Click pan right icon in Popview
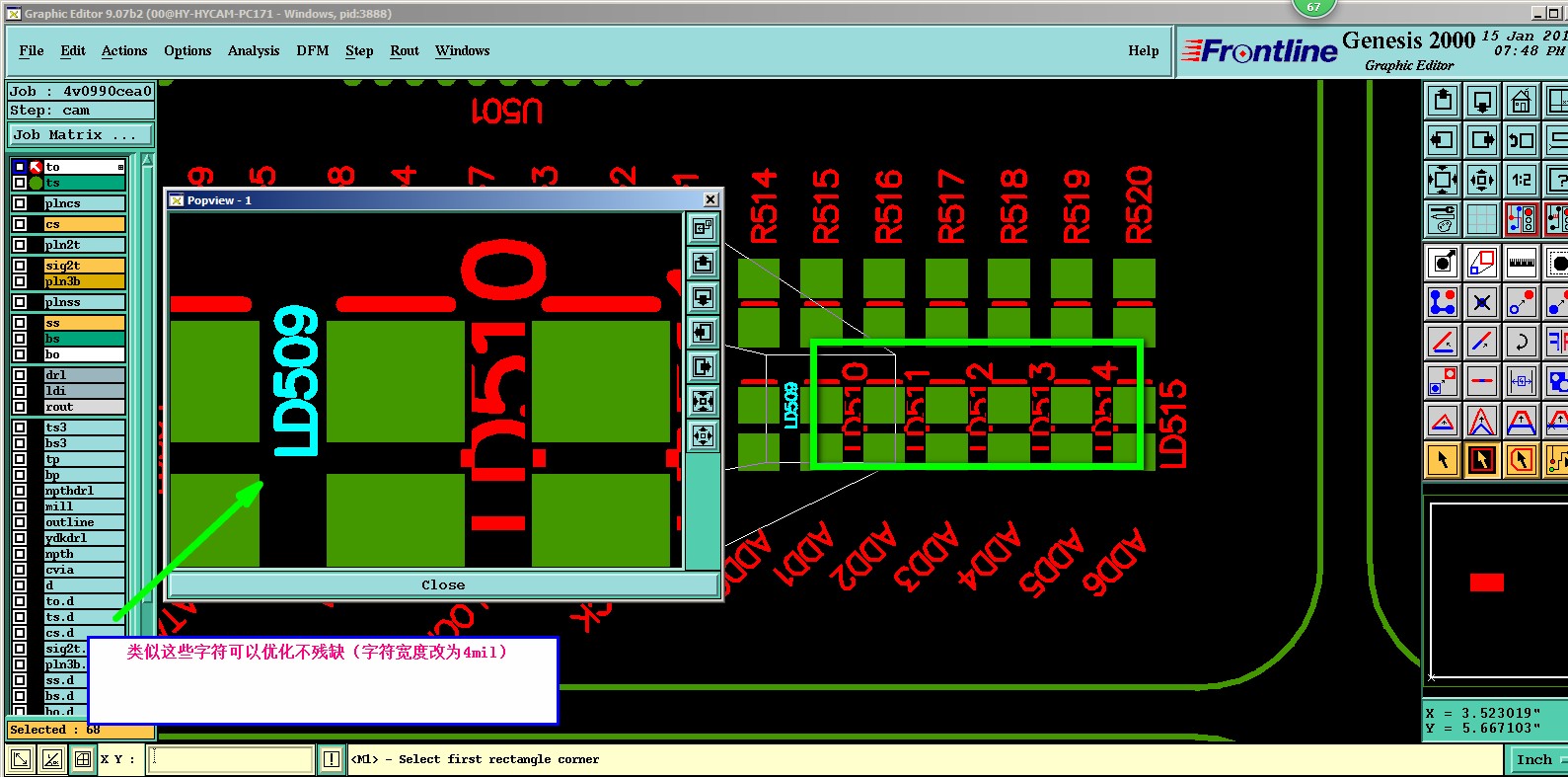This screenshot has height=777, width=1568. click(x=703, y=366)
